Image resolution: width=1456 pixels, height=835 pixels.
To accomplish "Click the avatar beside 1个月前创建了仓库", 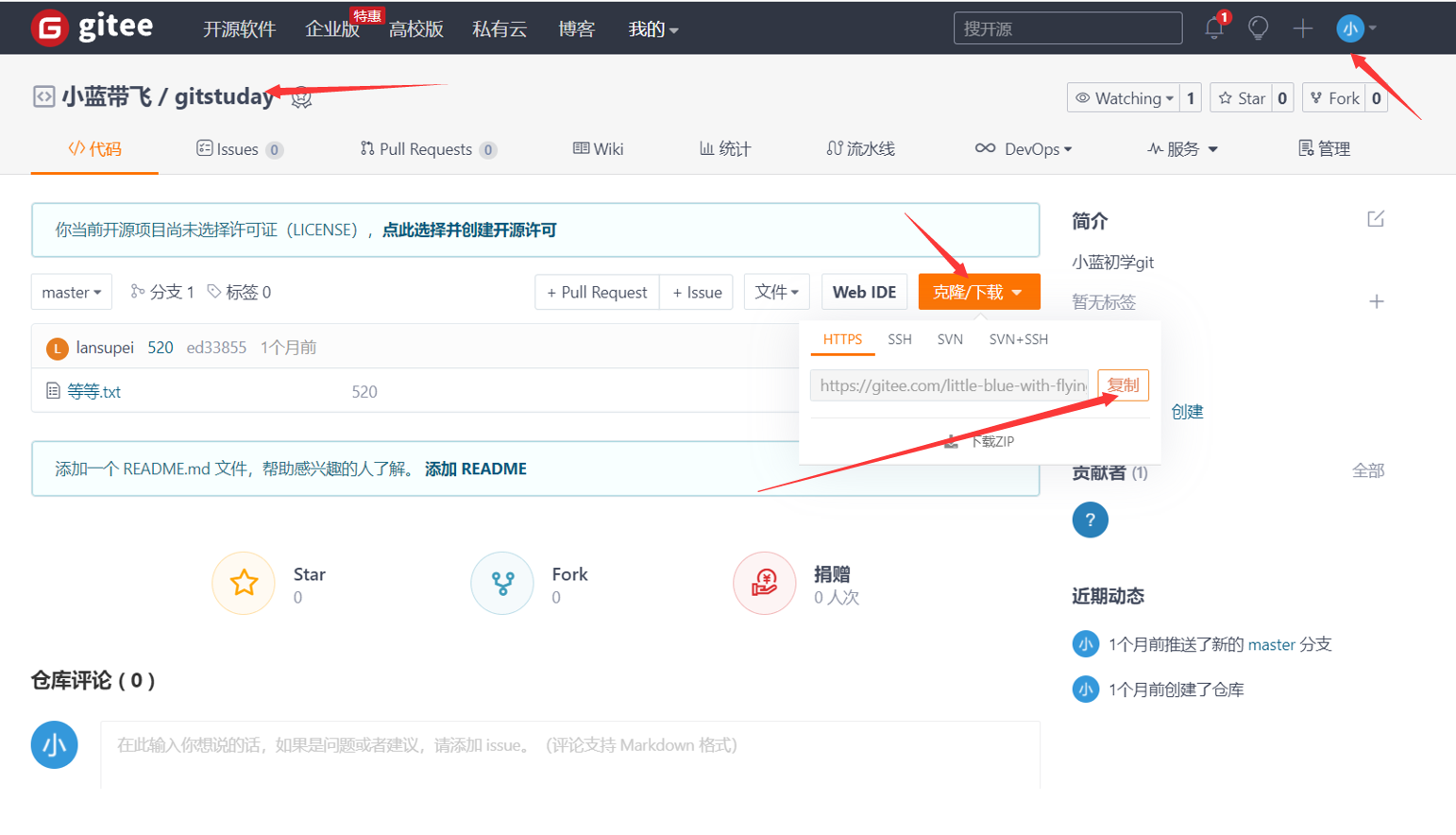I will 1086,690.
